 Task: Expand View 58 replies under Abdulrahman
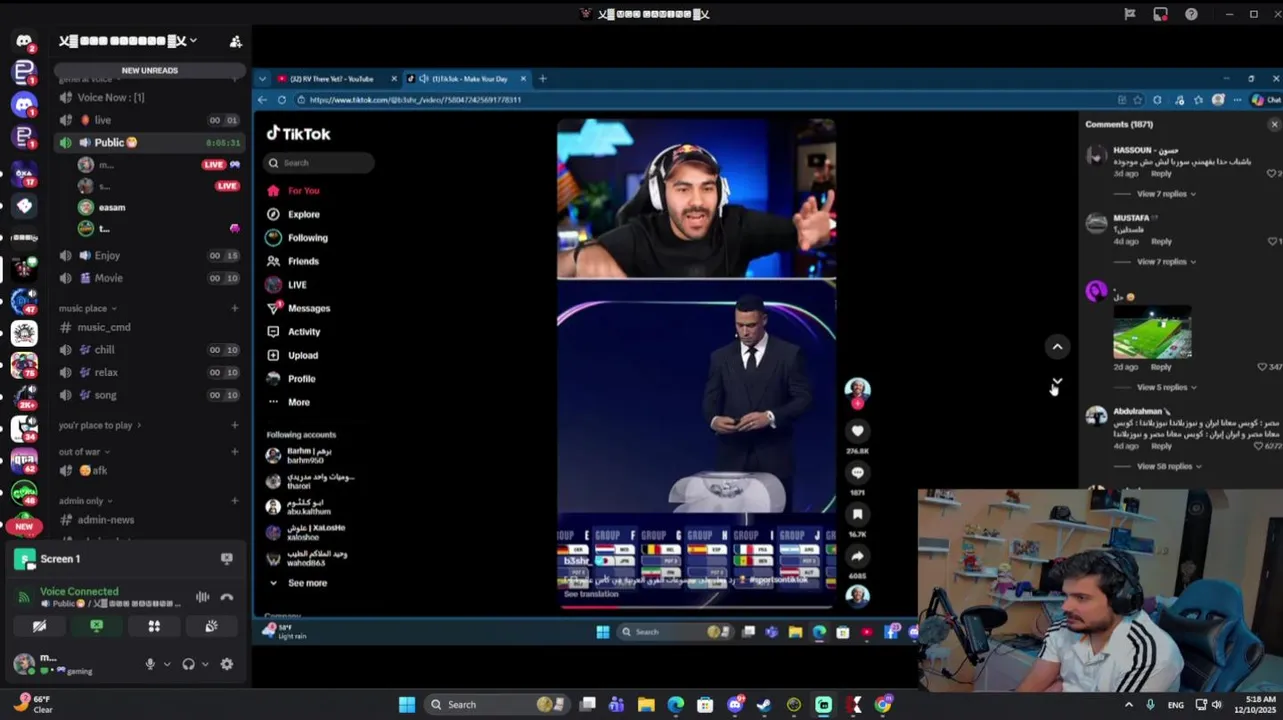(1169, 466)
